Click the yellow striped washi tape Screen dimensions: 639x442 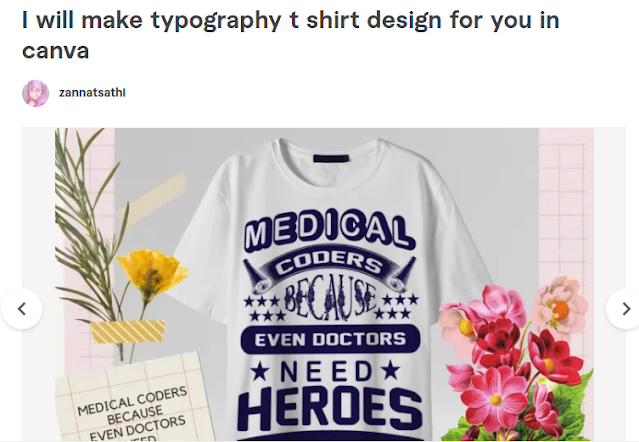click(128, 331)
